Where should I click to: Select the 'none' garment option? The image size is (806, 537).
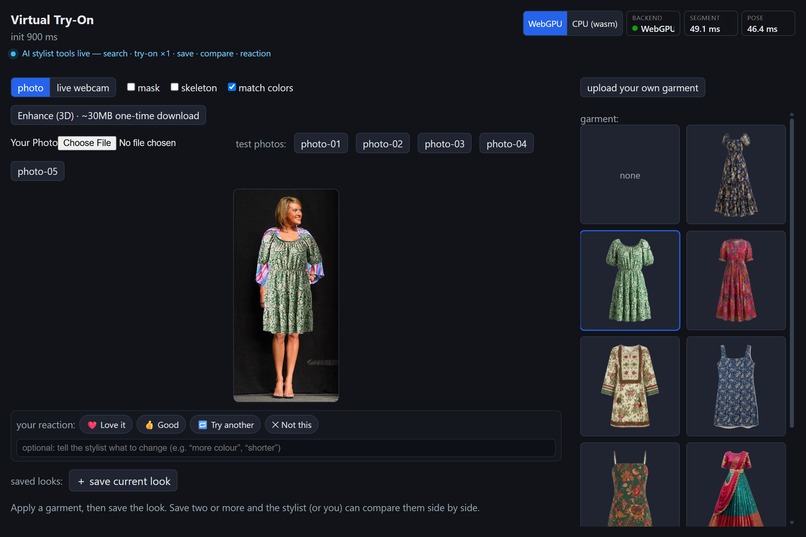pos(630,174)
